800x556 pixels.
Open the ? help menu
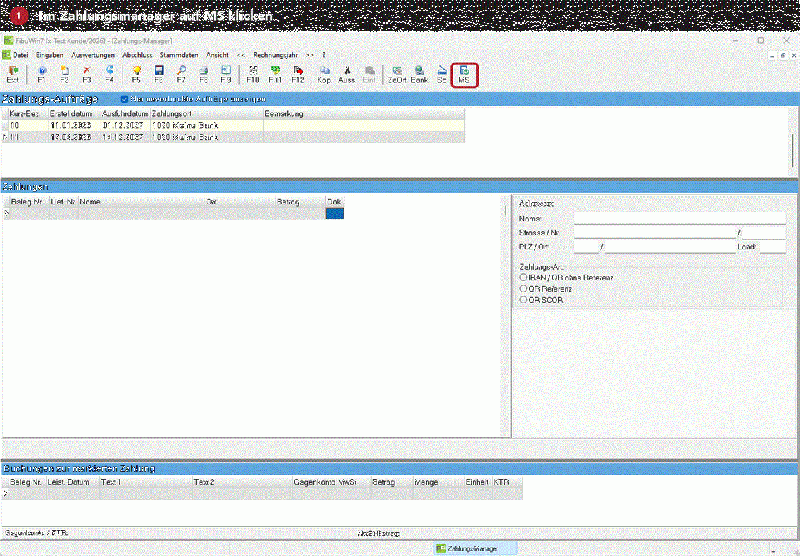(323, 55)
